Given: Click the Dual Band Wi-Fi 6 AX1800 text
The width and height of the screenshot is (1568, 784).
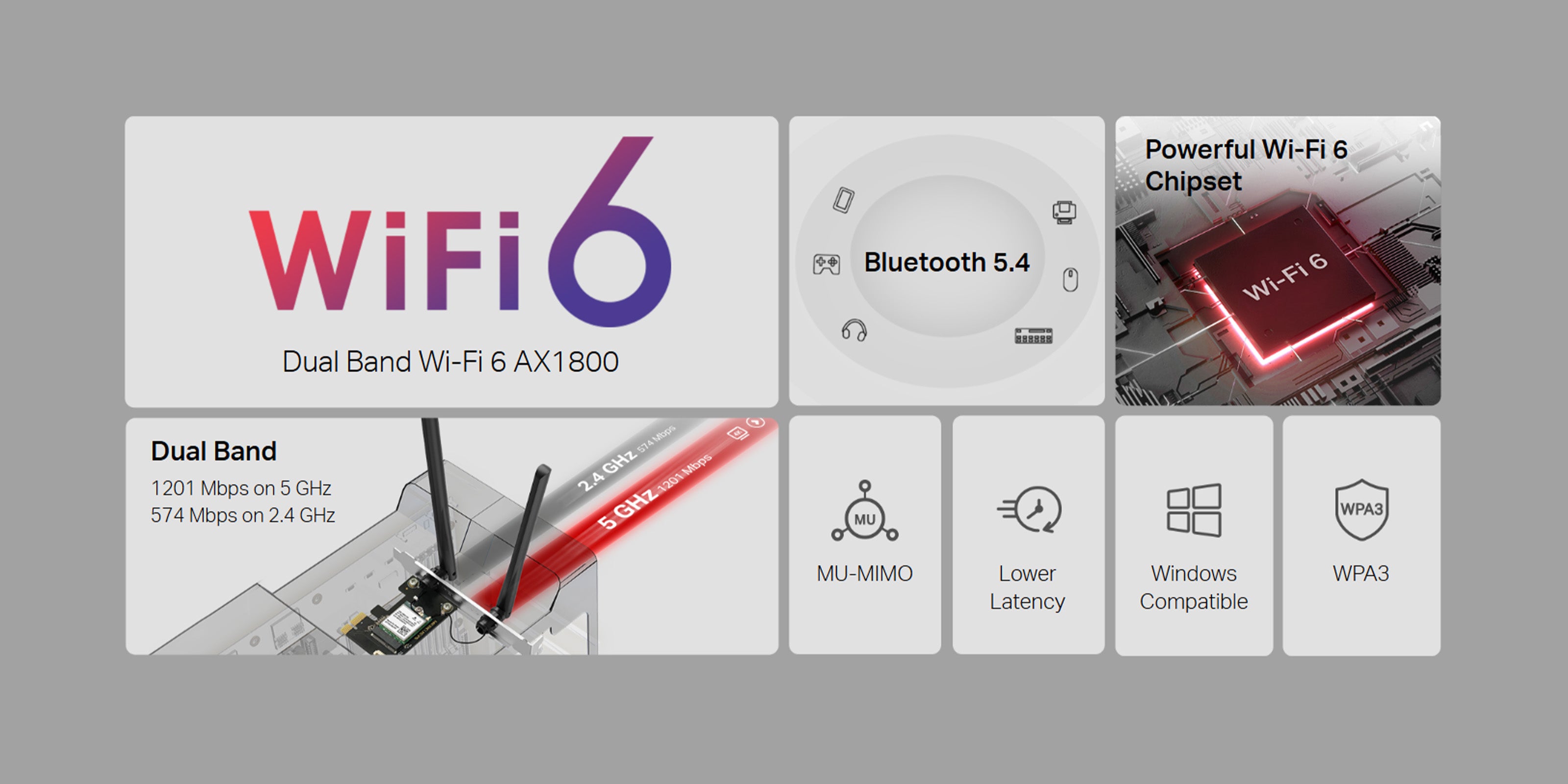Looking at the screenshot, I should (450, 362).
